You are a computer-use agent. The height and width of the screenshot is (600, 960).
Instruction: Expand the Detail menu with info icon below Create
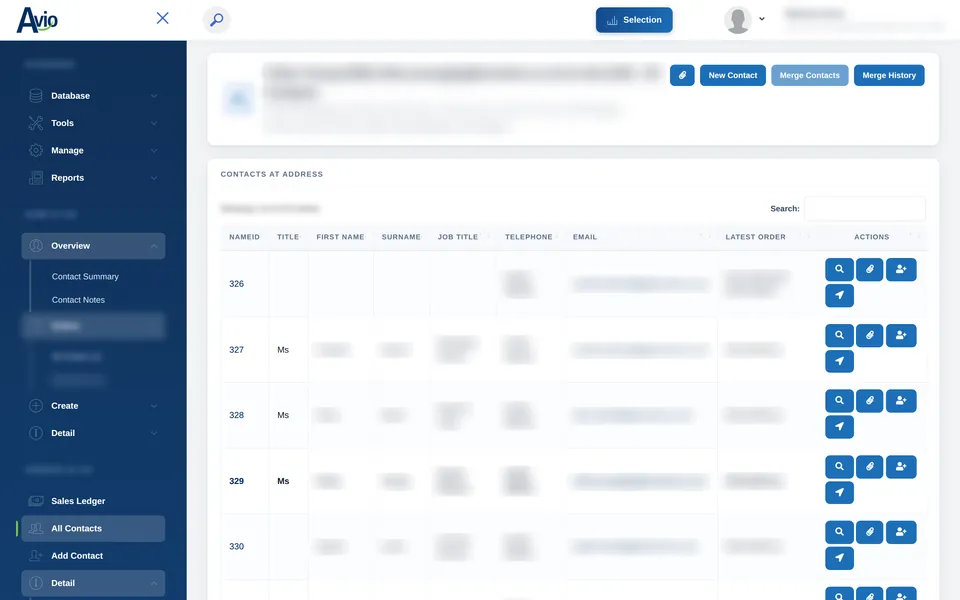[93, 433]
